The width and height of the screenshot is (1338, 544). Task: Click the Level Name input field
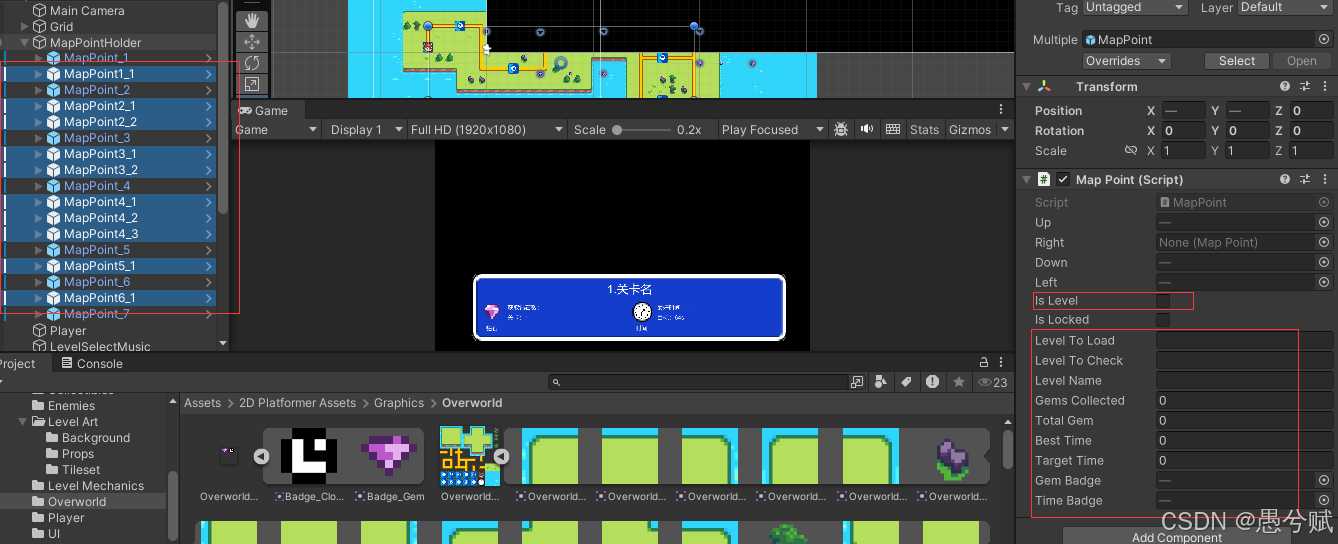click(1244, 381)
